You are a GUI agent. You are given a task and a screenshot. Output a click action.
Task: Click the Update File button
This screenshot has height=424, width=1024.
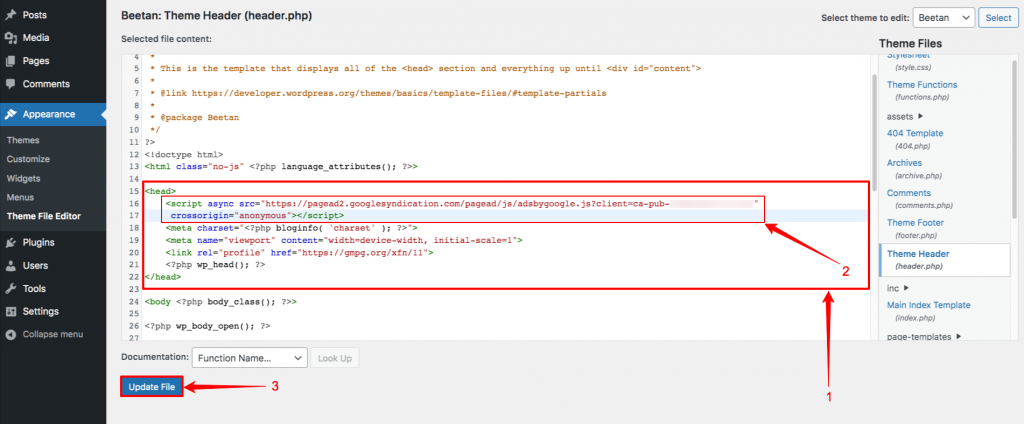[x=152, y=387]
